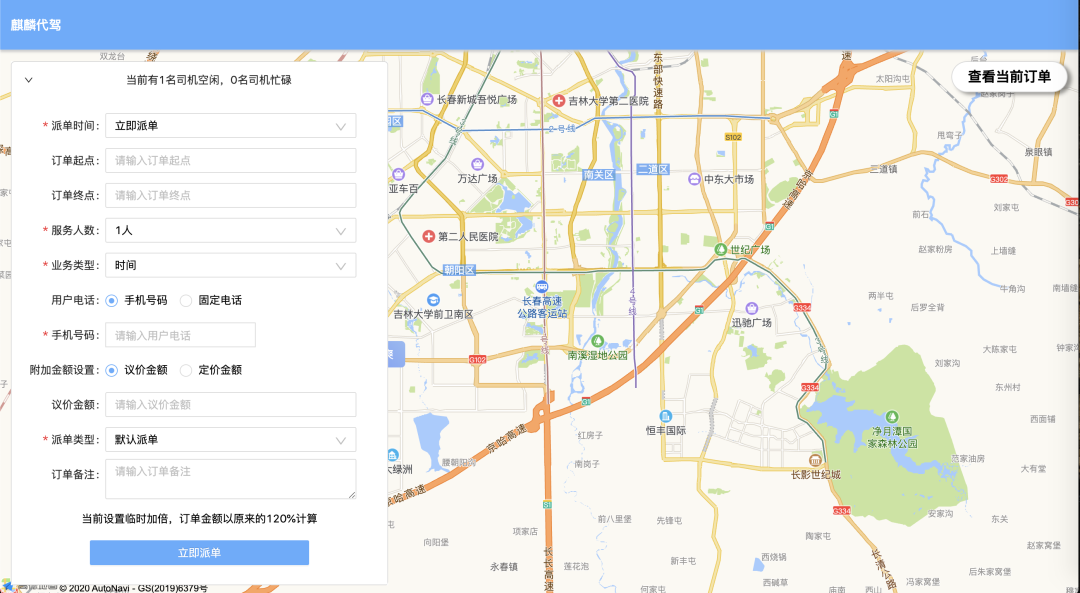Select the 吉林大学第二医院 hospital marker icon
The image size is (1080, 593).
(x=559, y=101)
